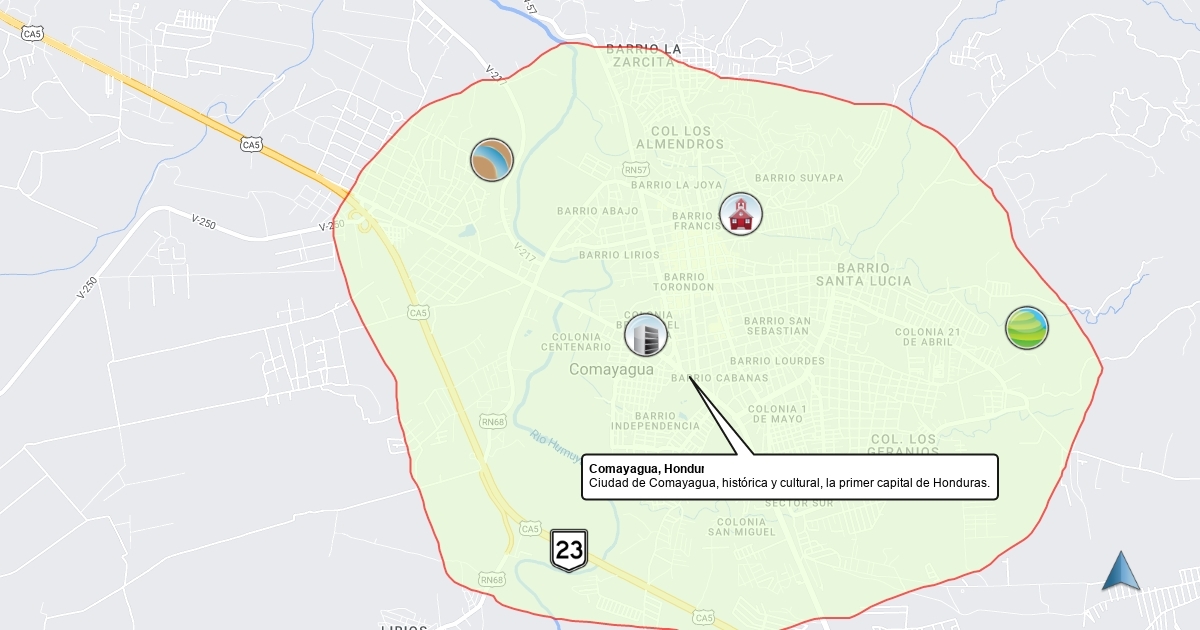Click the blue and brown circular map marker
The image size is (1200, 630).
(492, 160)
